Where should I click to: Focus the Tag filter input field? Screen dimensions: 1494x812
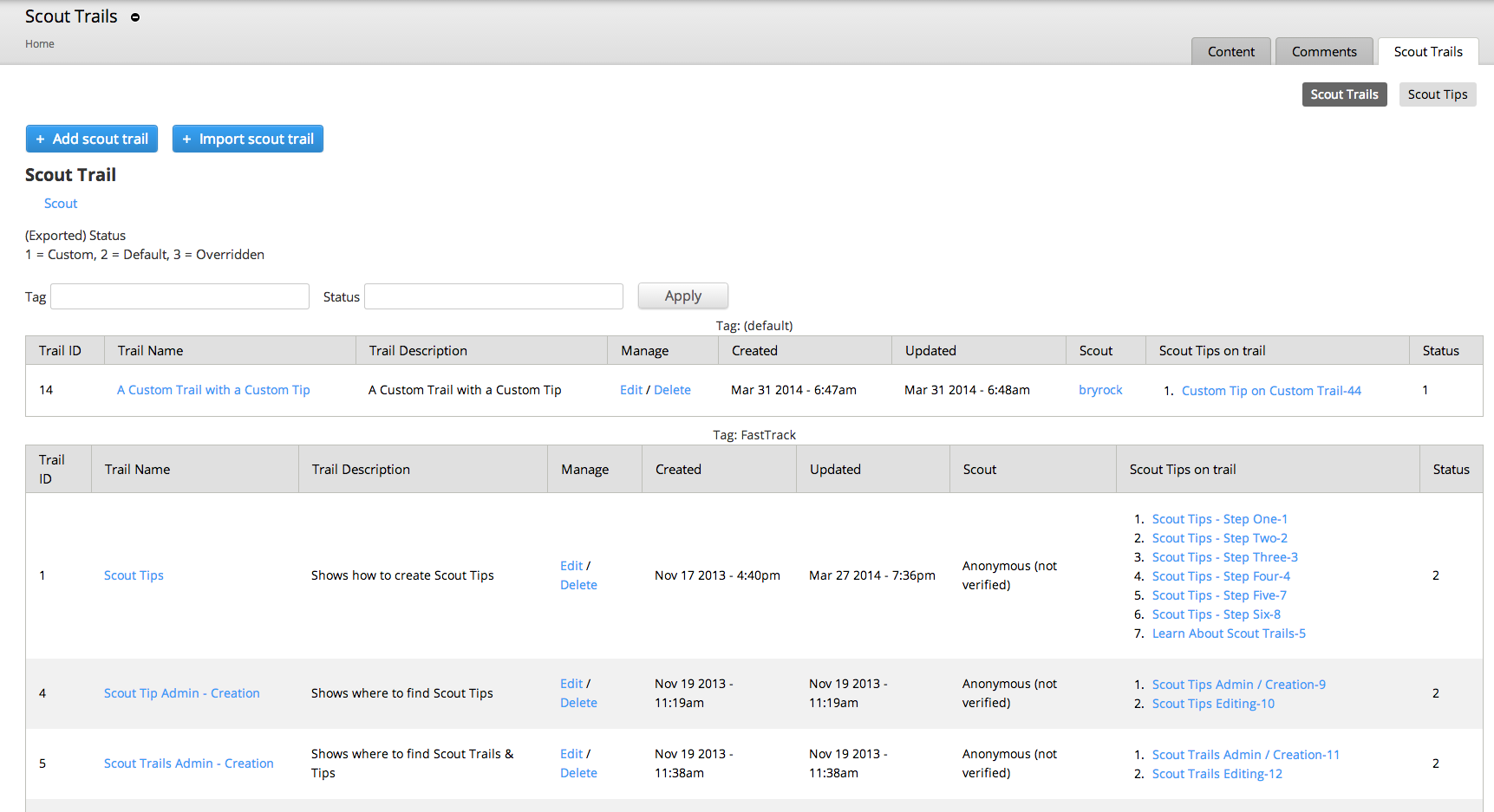(180, 296)
